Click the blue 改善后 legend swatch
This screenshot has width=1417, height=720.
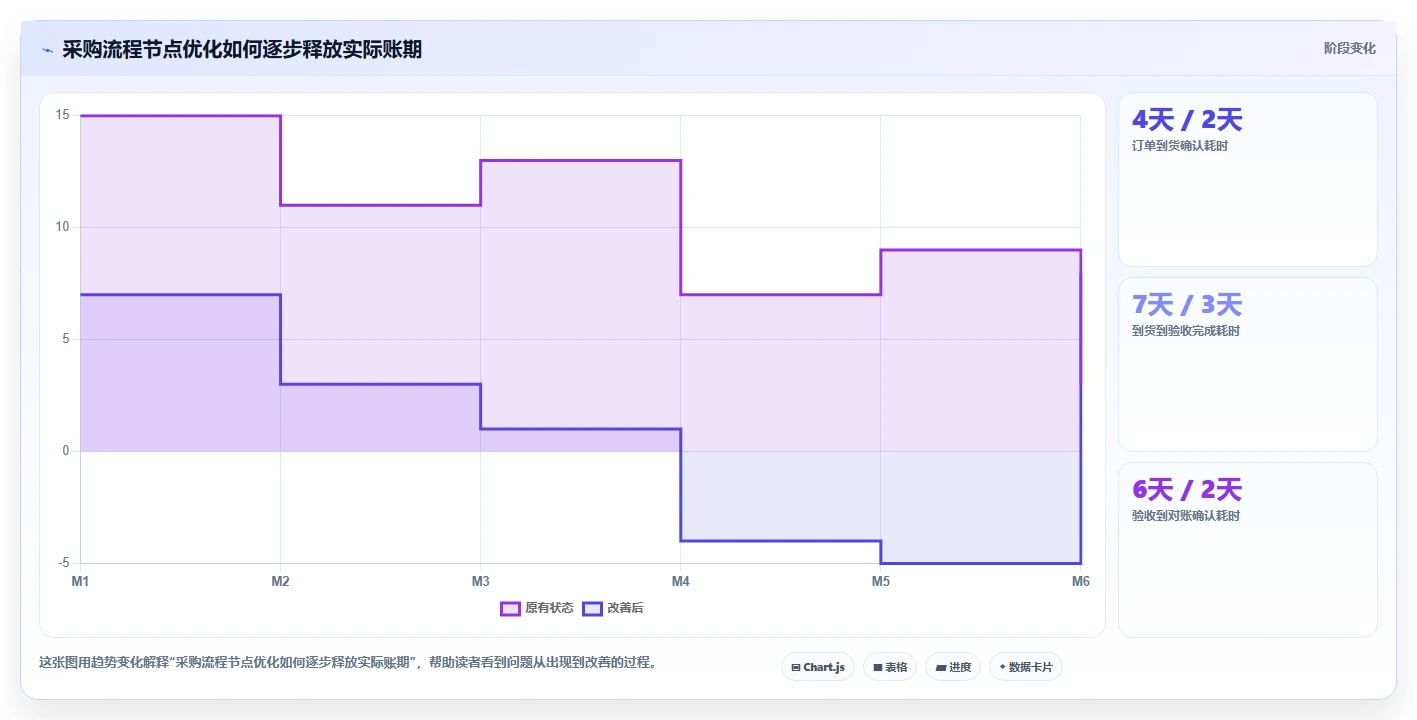coord(593,608)
